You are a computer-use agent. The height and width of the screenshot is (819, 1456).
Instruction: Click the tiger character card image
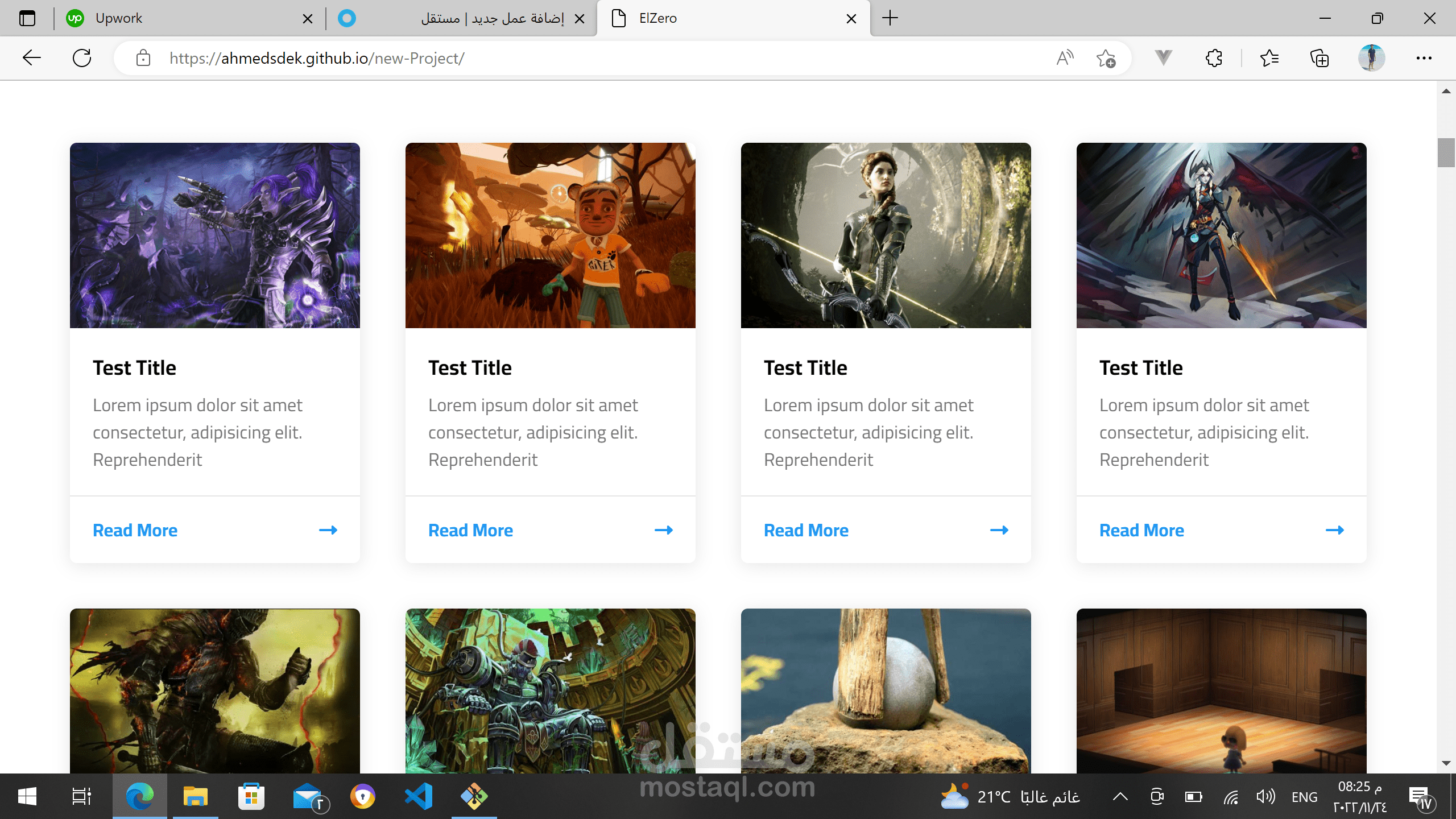(550, 235)
